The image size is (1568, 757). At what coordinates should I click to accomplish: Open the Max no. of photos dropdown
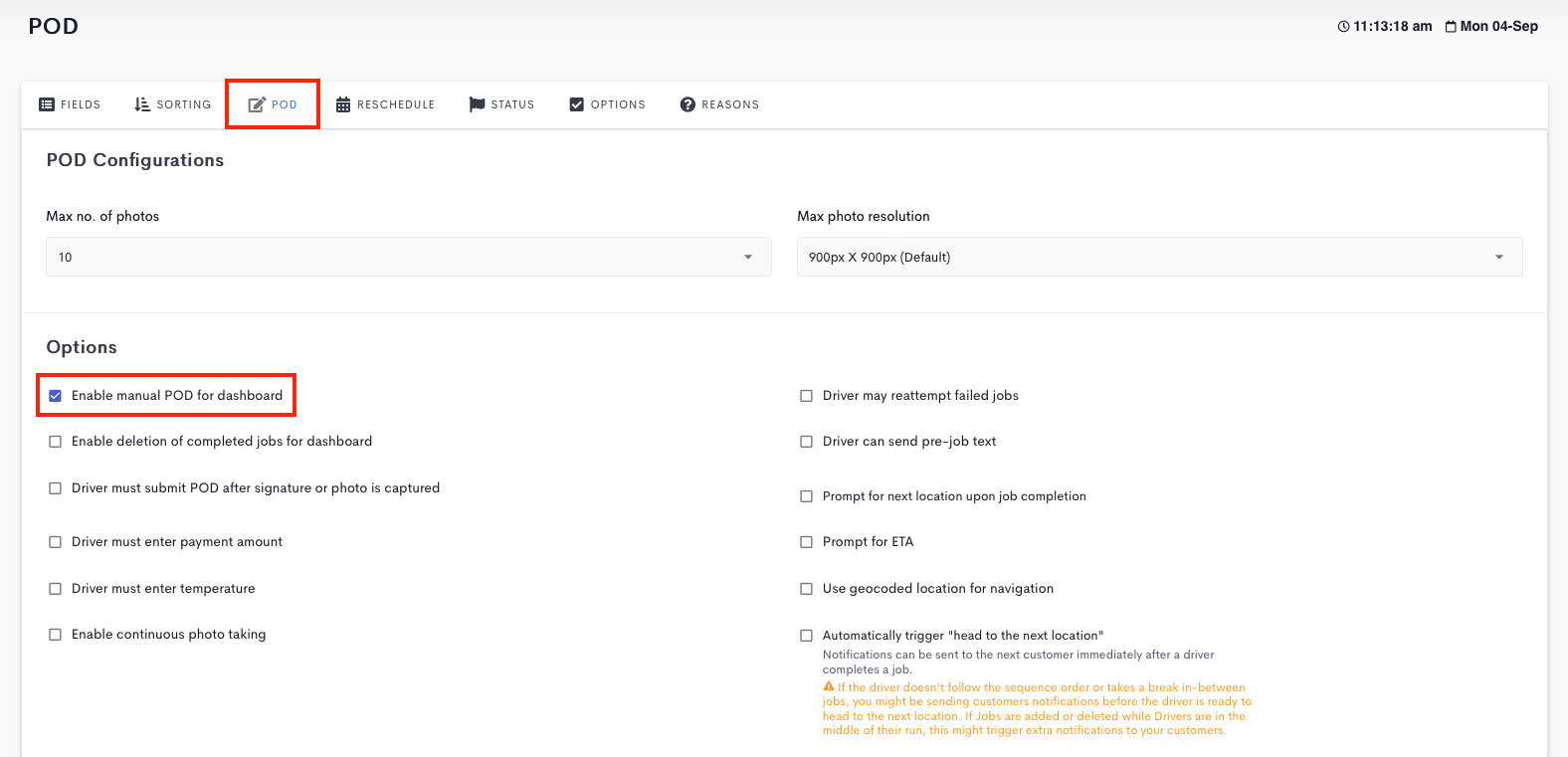click(x=409, y=257)
